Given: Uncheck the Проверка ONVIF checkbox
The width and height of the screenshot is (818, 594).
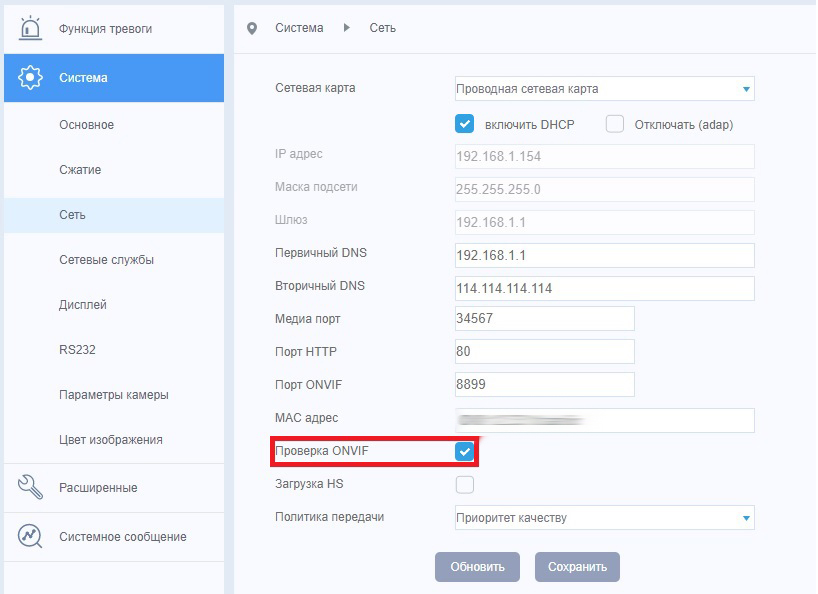Looking at the screenshot, I should [464, 452].
